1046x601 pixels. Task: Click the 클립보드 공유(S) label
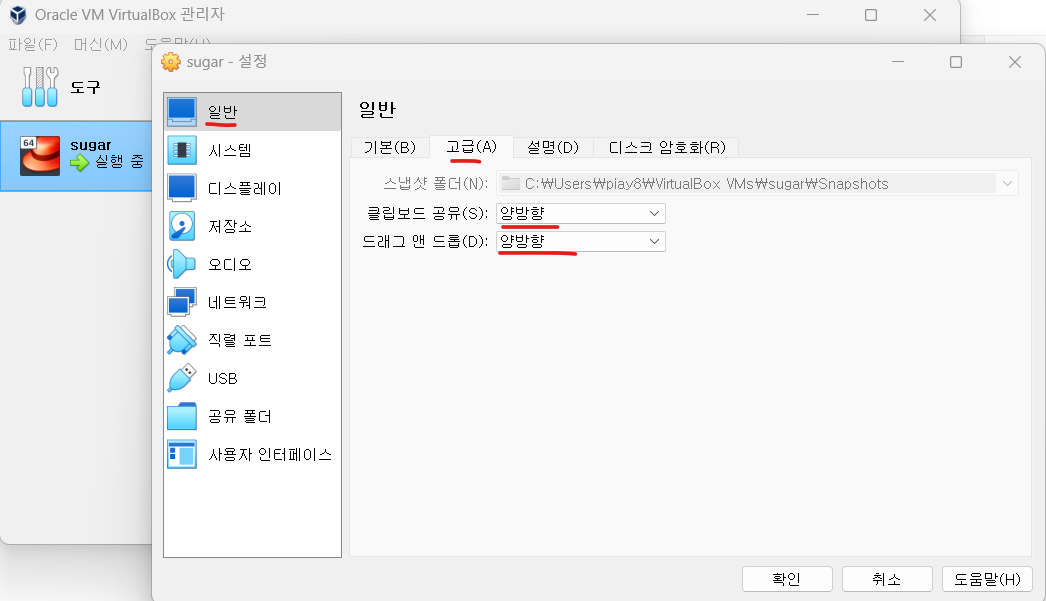(x=428, y=213)
